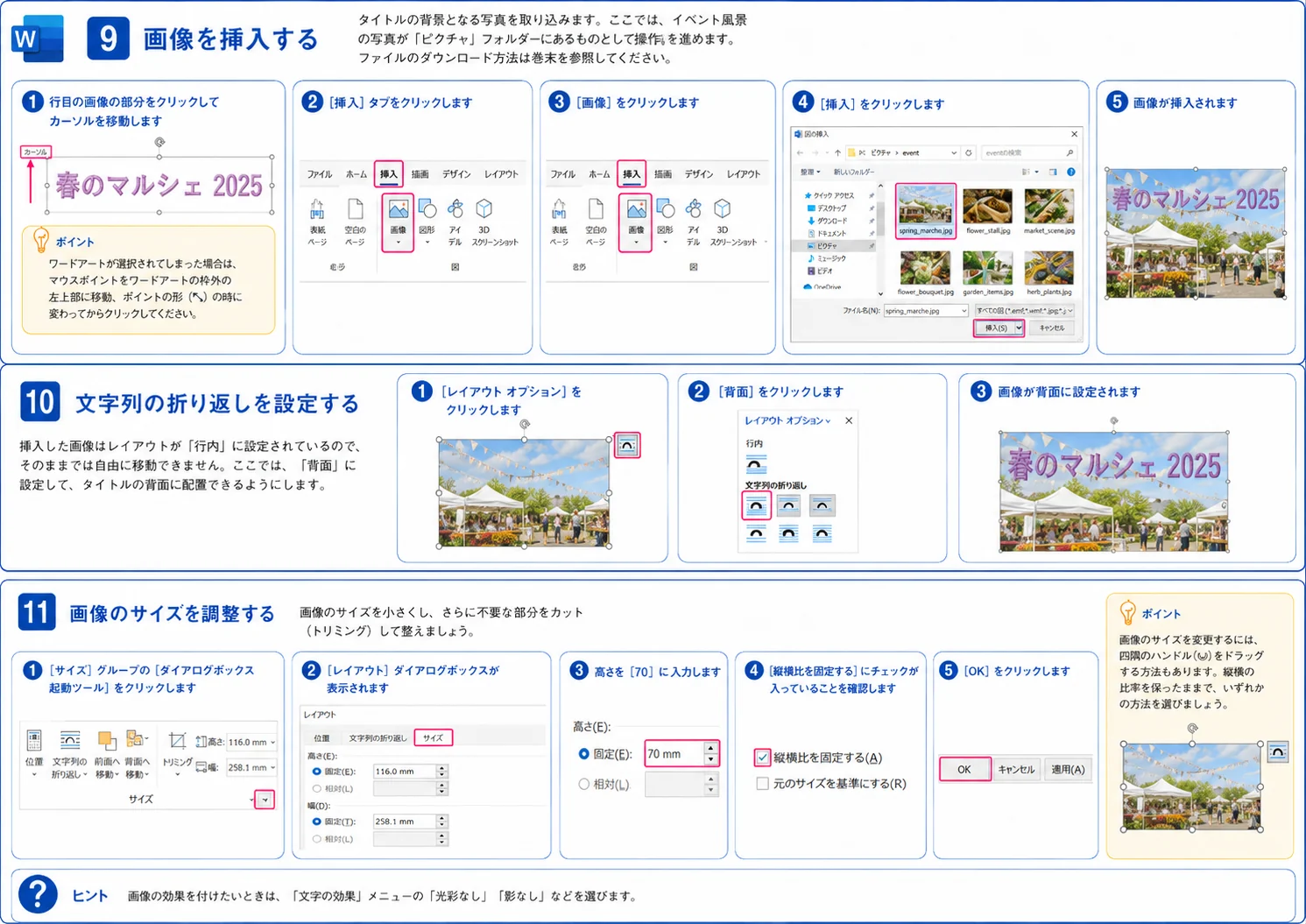
Task: Click the 背面へ移動 send-backward icon
Action: point(136,738)
